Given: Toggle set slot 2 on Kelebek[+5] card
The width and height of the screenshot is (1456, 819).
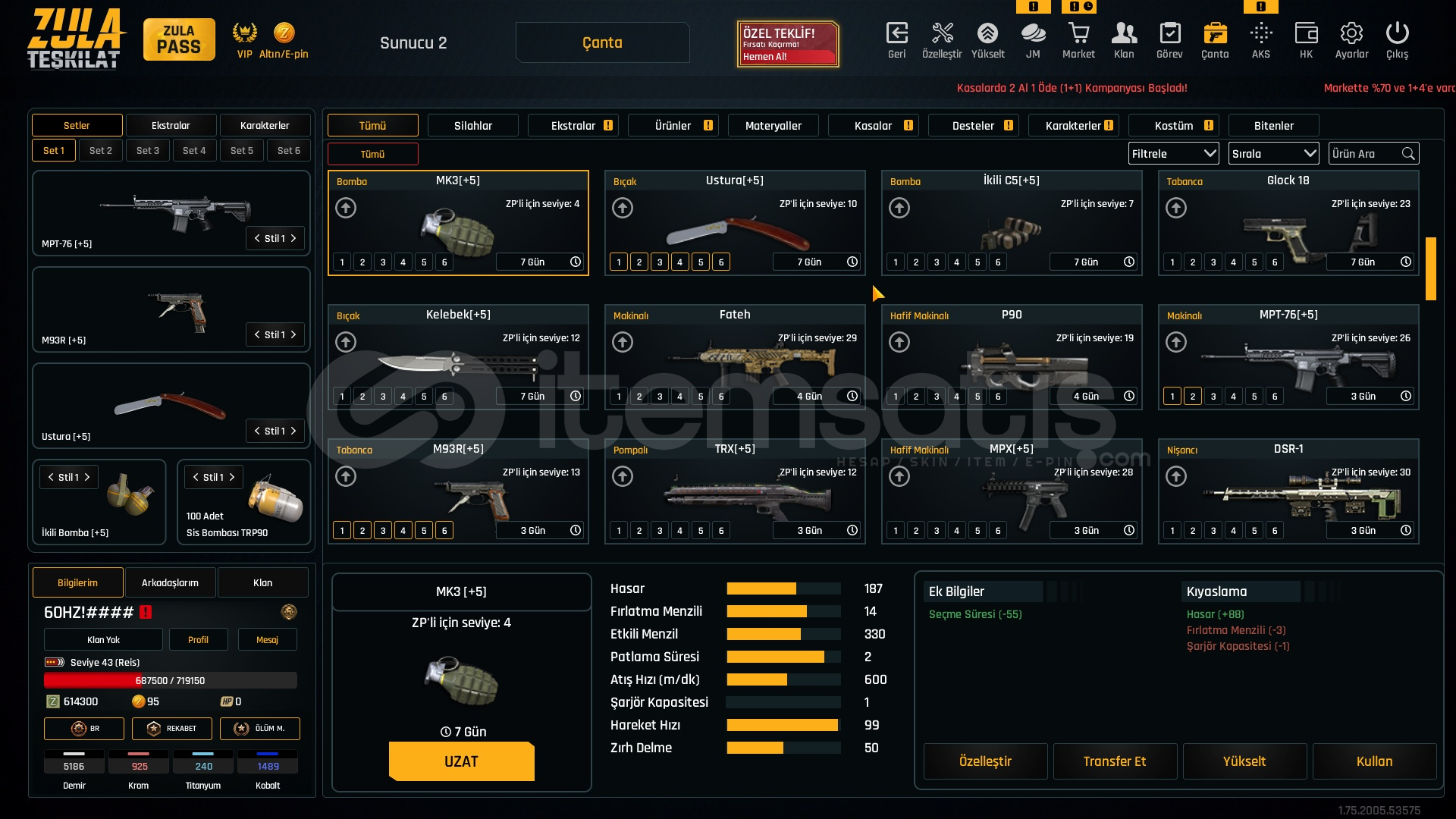Looking at the screenshot, I should tap(362, 397).
